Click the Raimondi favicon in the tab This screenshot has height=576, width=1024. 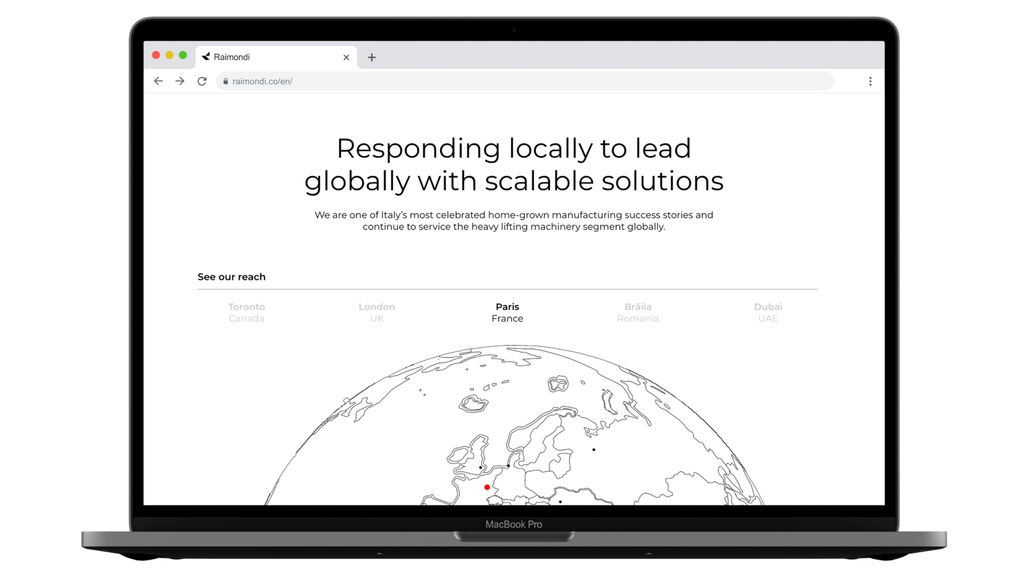coord(206,57)
